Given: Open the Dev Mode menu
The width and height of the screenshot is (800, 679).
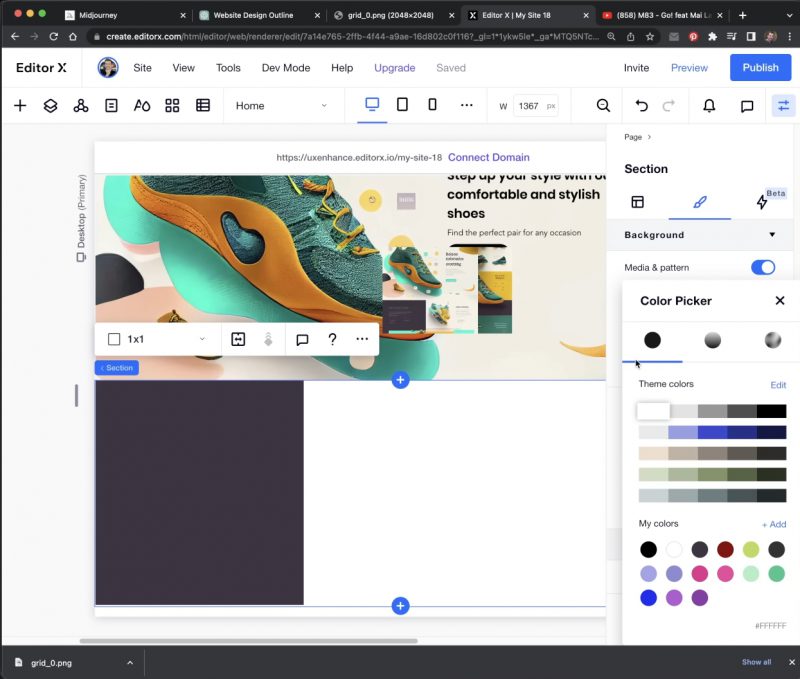Looking at the screenshot, I should (285, 68).
